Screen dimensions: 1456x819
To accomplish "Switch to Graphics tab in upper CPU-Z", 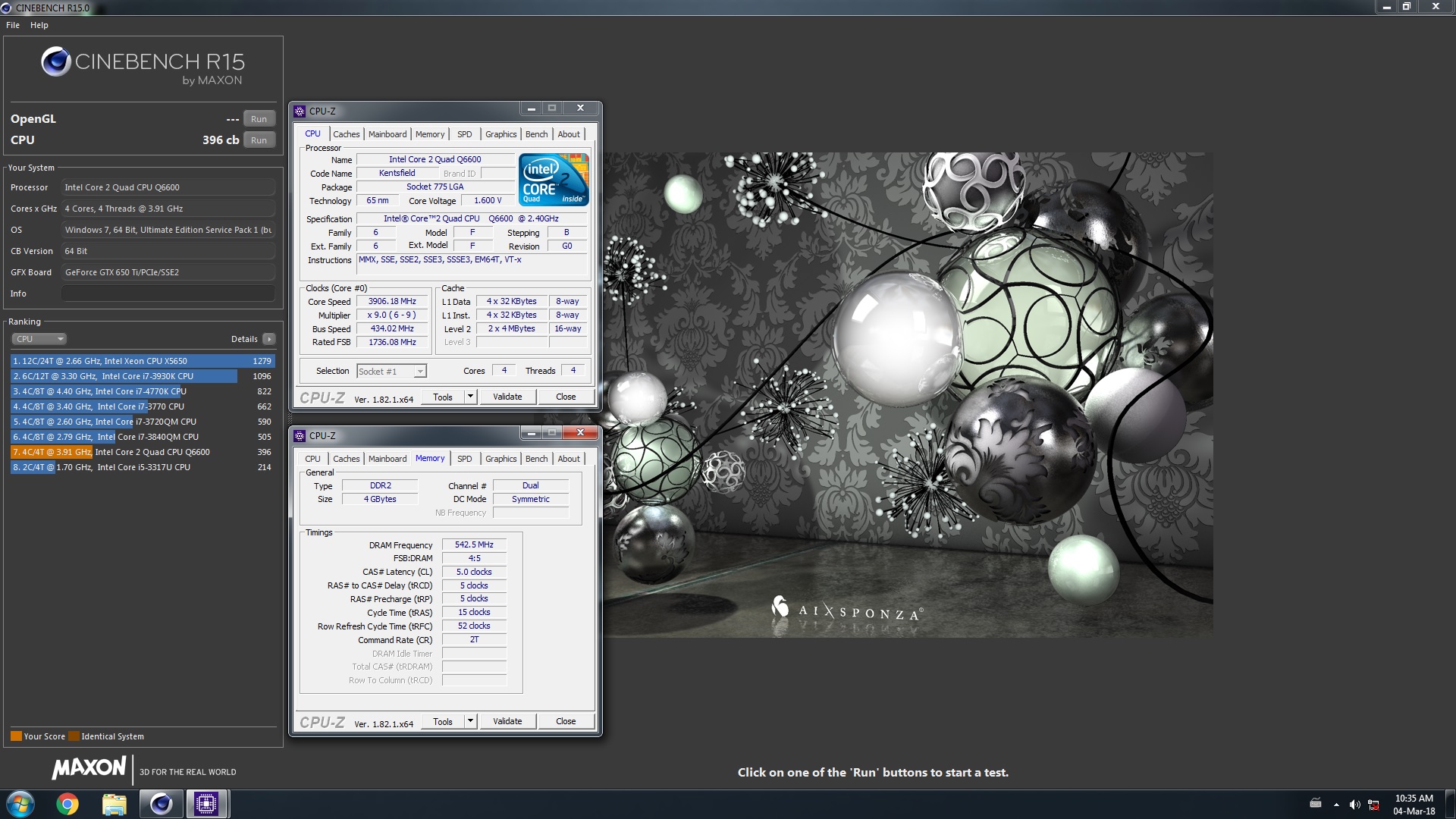I will 501,134.
